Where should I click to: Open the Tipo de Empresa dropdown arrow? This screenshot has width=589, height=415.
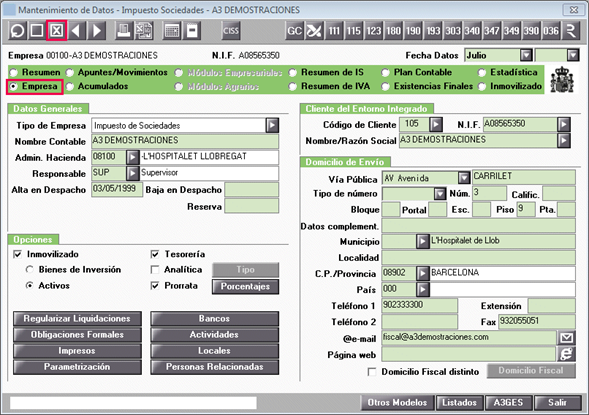[272, 125]
